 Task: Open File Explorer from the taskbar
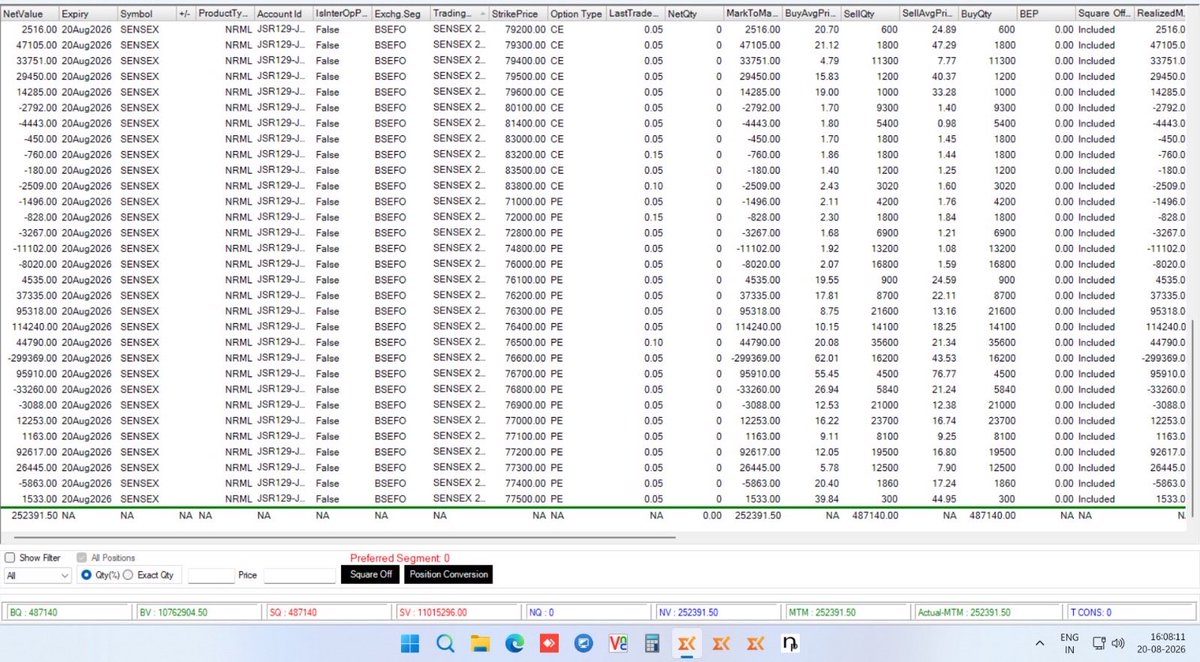pyautogui.click(x=480, y=643)
